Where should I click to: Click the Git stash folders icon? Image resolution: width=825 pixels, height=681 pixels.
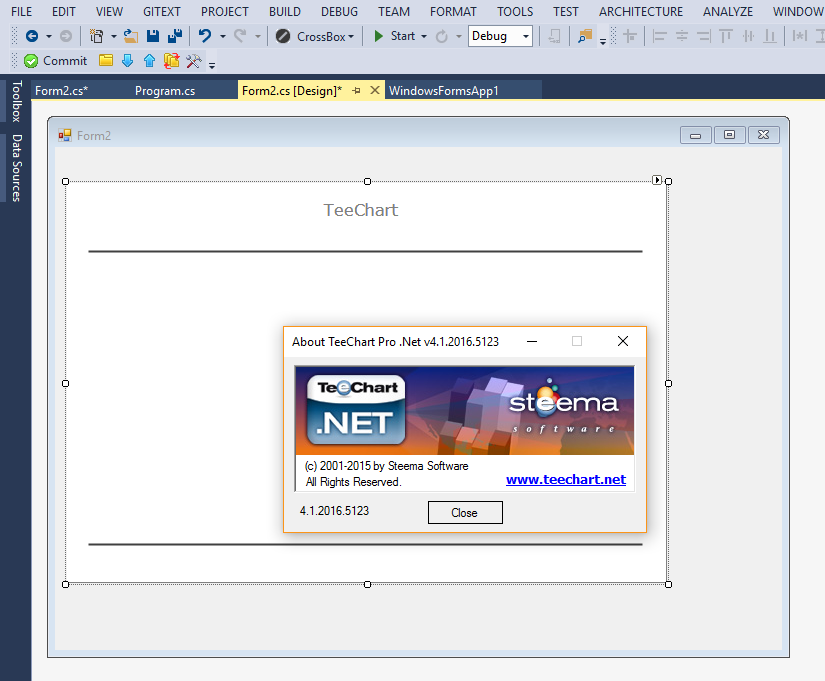click(x=172, y=61)
